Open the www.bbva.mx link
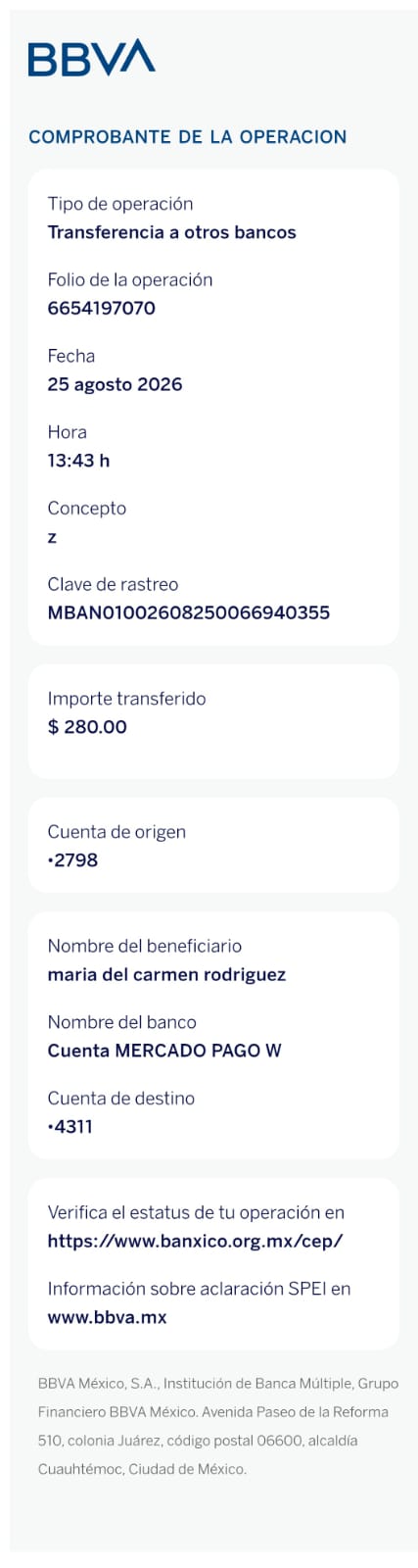This screenshot has width=418, height=1568. coord(107,1317)
